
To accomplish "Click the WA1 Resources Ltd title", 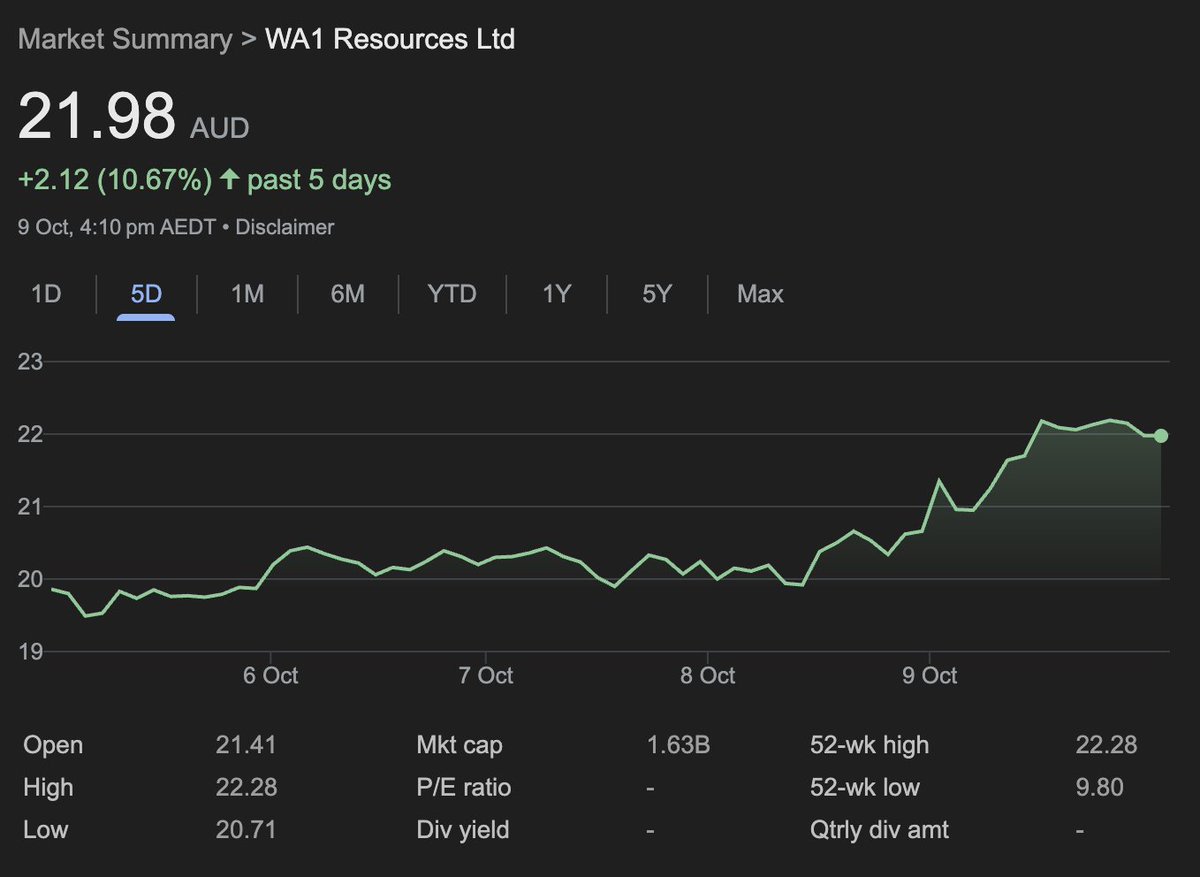I will (389, 39).
